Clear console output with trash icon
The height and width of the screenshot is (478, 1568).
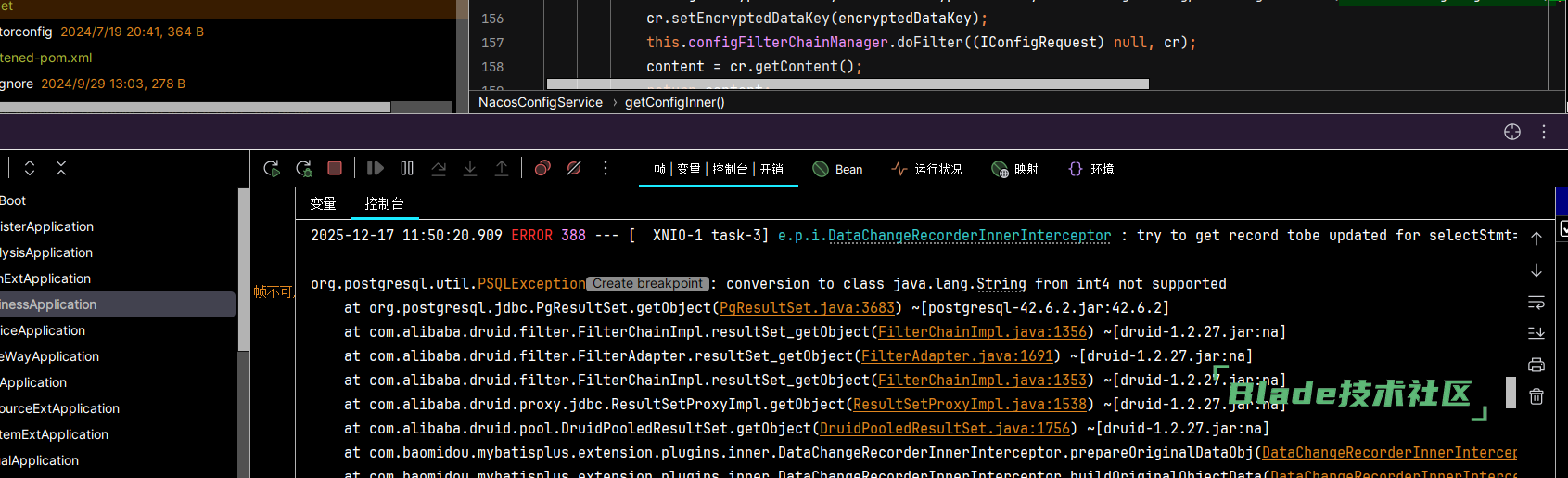[1536, 396]
